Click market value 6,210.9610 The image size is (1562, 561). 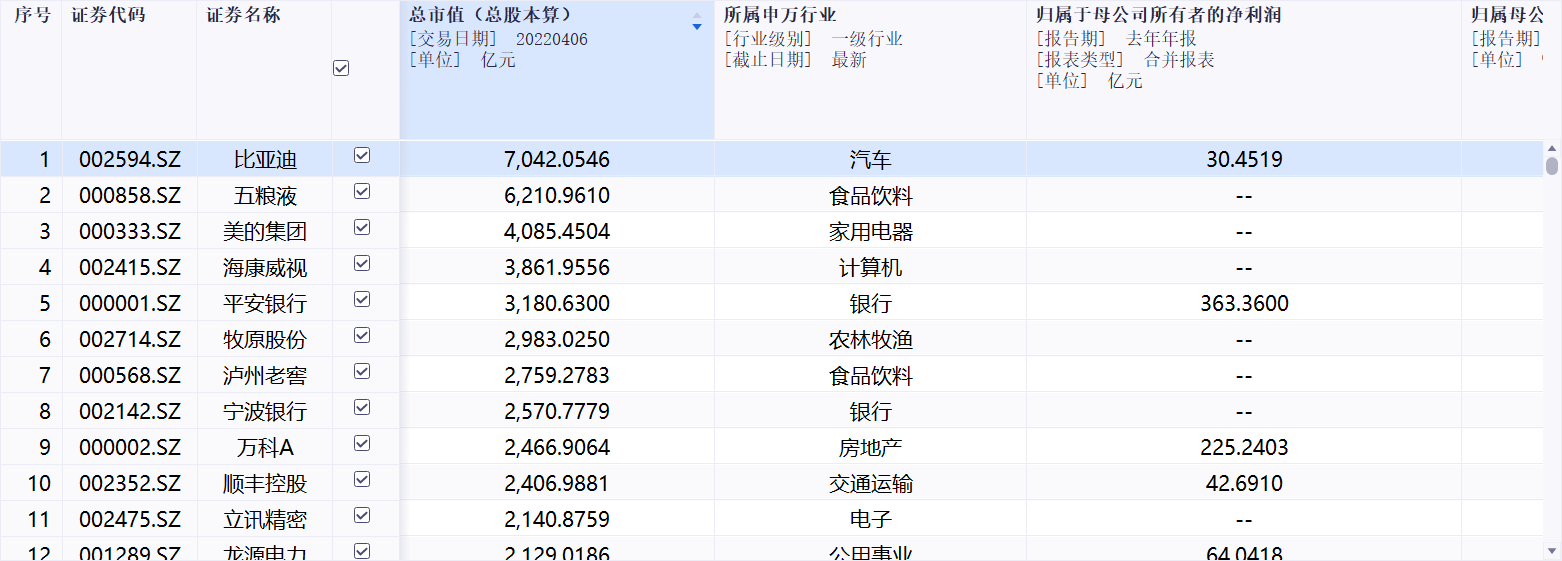pos(557,196)
